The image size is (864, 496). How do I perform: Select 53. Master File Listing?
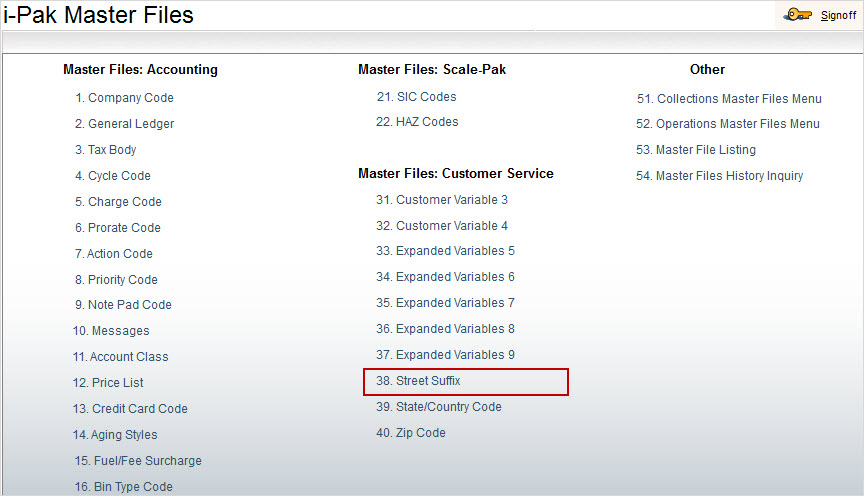click(x=696, y=150)
